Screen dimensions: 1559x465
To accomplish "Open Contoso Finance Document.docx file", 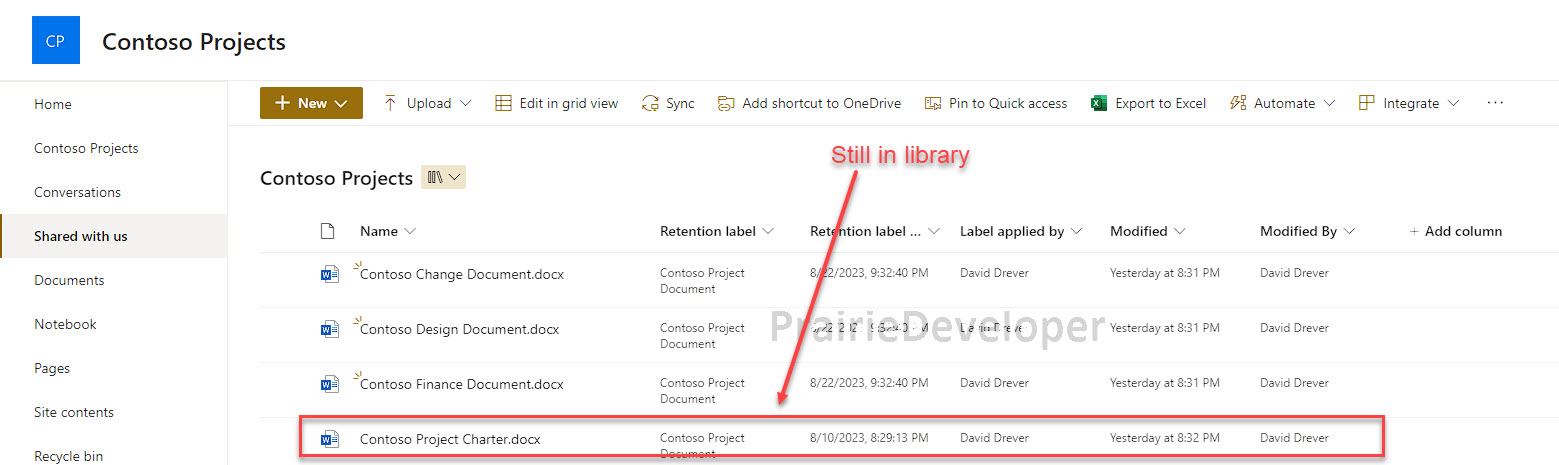I will pyautogui.click(x=462, y=384).
